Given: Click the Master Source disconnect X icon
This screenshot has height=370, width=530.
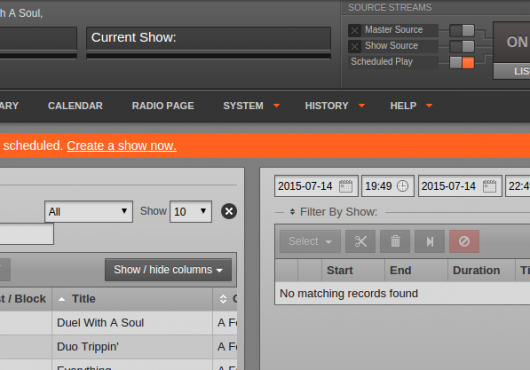Looking at the screenshot, I should pyautogui.click(x=355, y=30).
